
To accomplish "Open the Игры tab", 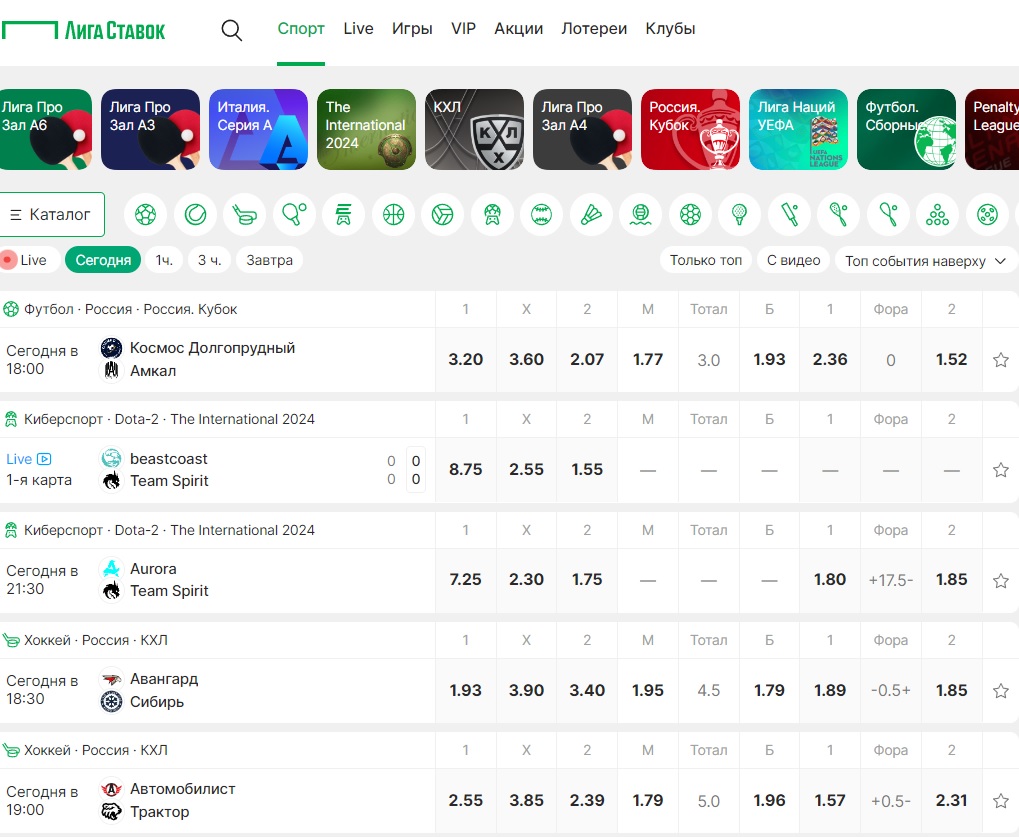I will tap(412, 29).
